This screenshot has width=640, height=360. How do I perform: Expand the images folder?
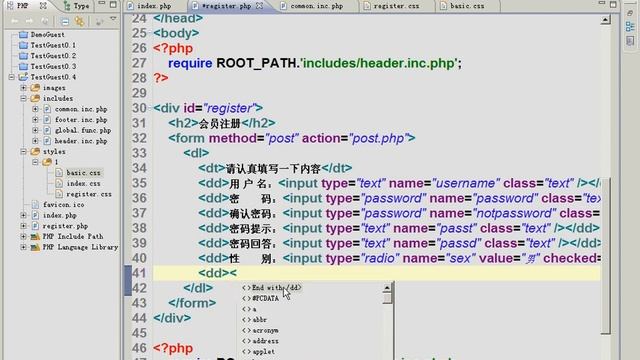[23, 88]
